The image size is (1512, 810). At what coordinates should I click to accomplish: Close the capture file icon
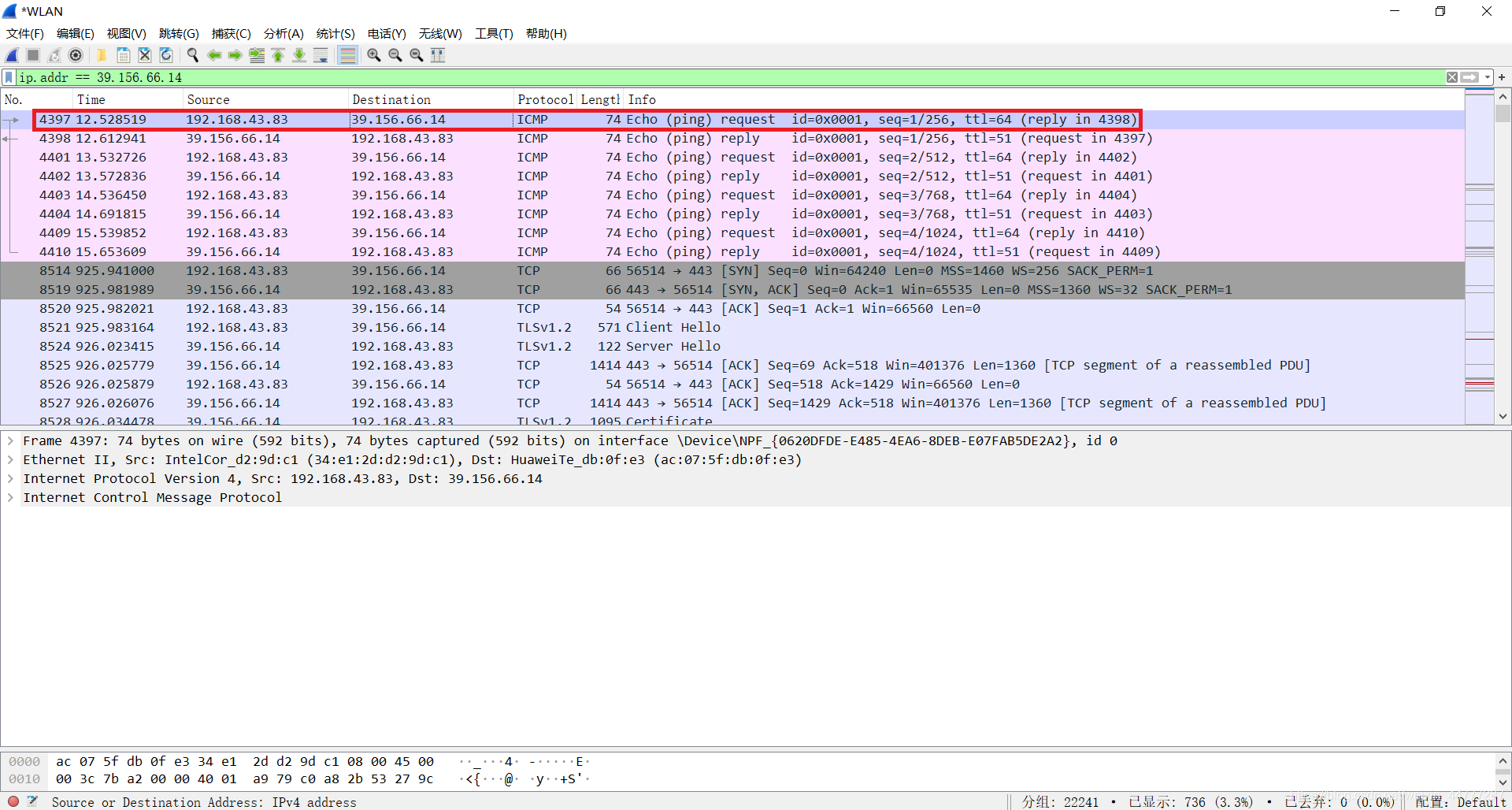[144, 55]
